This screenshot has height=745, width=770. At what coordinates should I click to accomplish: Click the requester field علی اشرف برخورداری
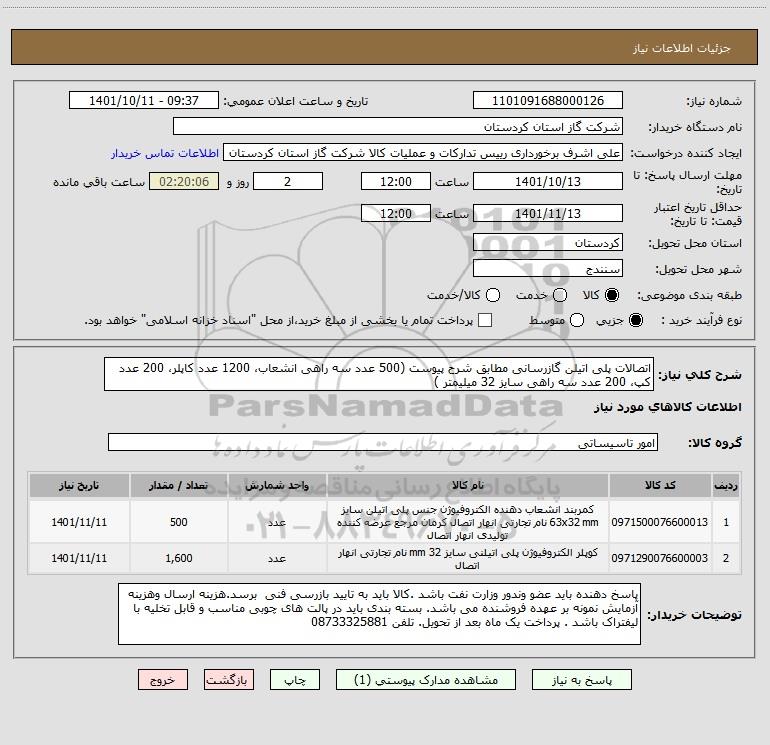(423, 152)
